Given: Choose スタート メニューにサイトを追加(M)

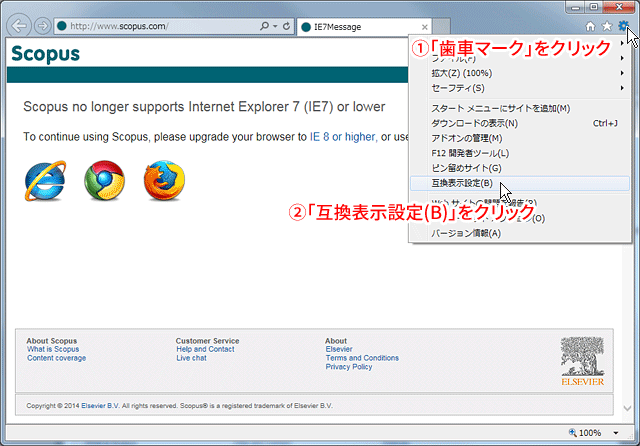Looking at the screenshot, I should pos(520,108).
